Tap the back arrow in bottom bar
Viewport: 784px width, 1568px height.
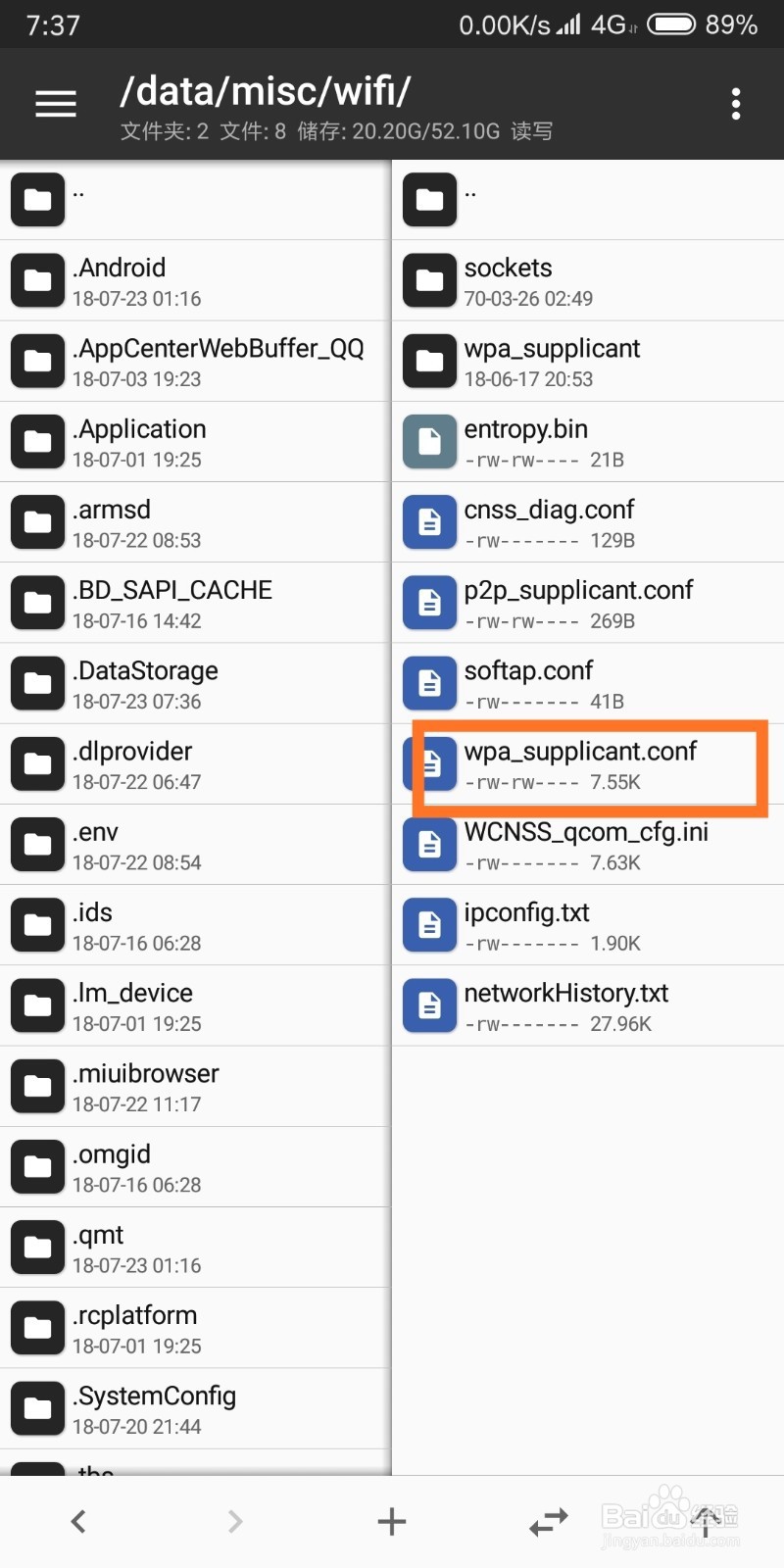click(78, 1521)
